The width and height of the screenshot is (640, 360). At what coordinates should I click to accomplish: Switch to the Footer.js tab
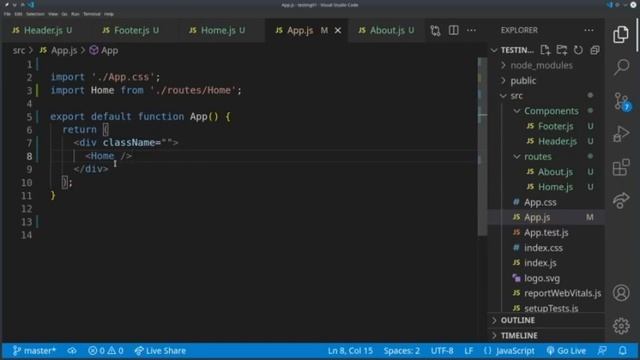coord(131,30)
